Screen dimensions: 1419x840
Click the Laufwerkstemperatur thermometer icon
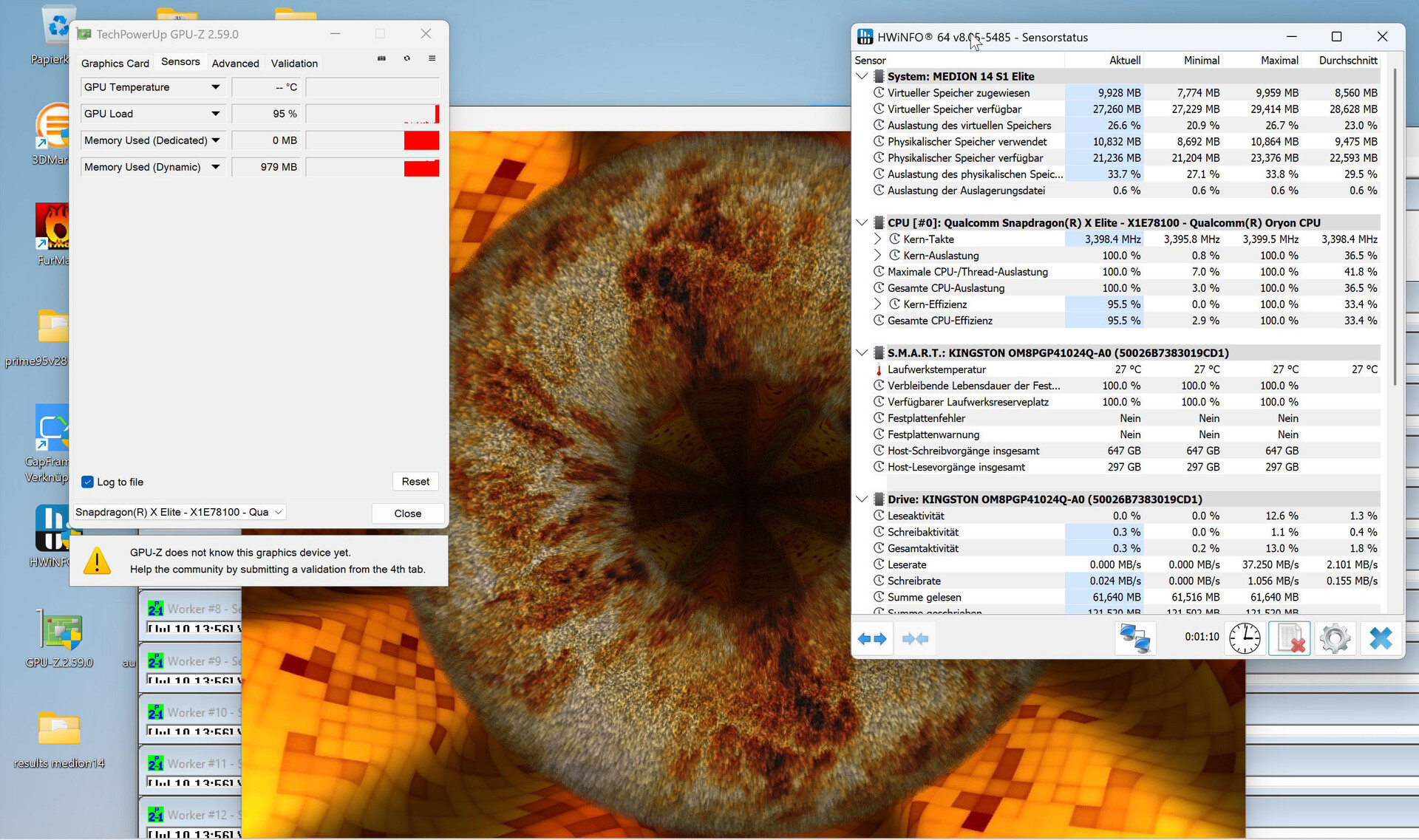tap(879, 369)
